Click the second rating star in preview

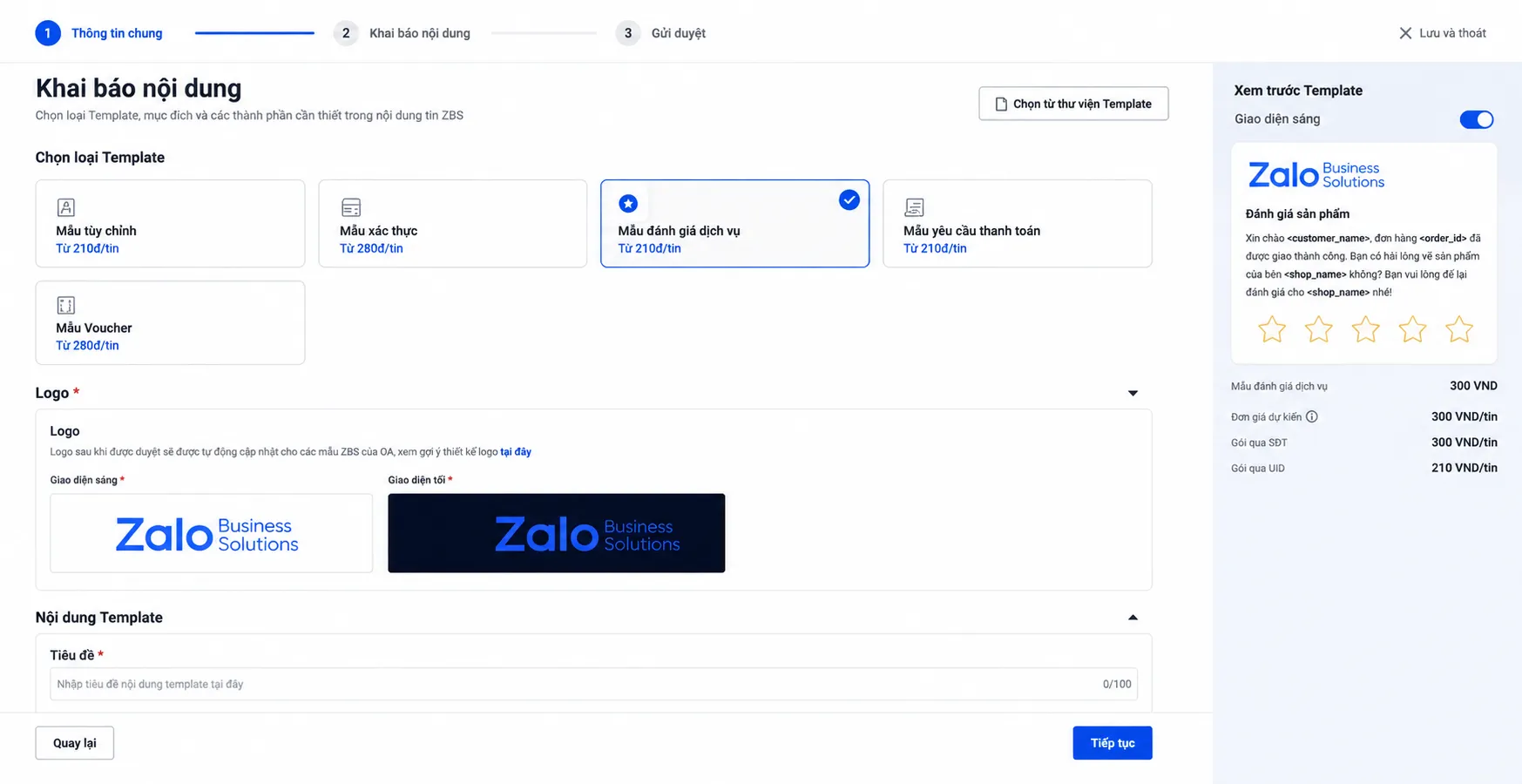tap(1319, 329)
